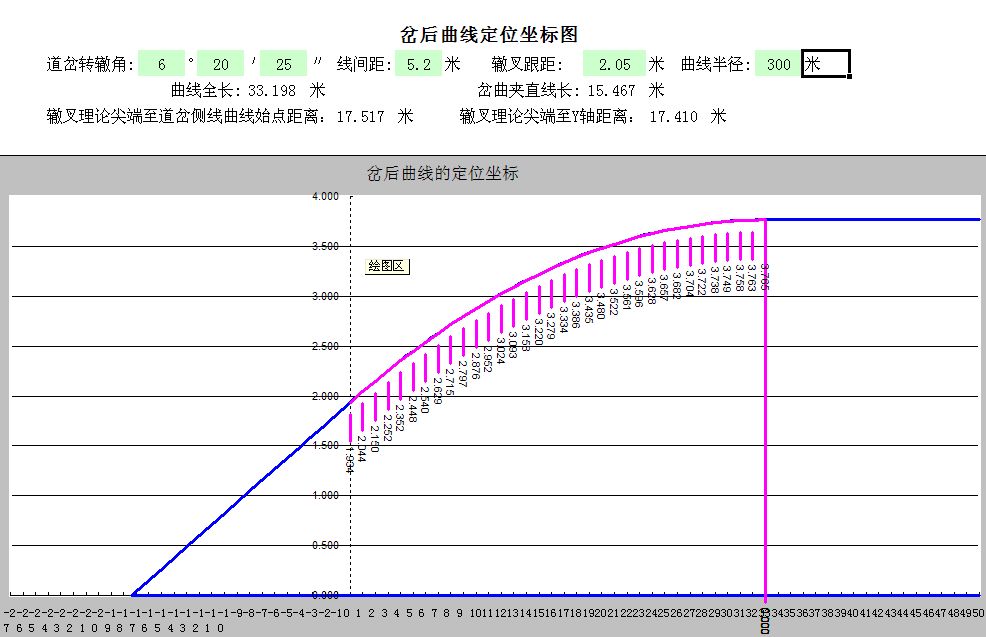The image size is (986, 637).
Task: Click the title 岔后曲线定位坐标图
Action: point(489,34)
